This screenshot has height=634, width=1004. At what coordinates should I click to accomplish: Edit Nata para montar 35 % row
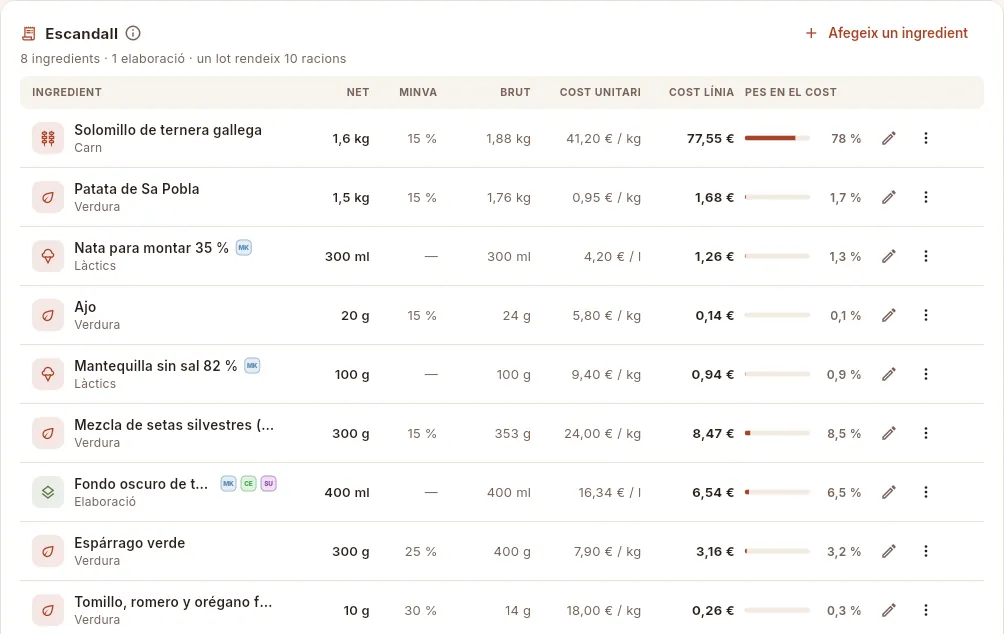[x=889, y=256]
